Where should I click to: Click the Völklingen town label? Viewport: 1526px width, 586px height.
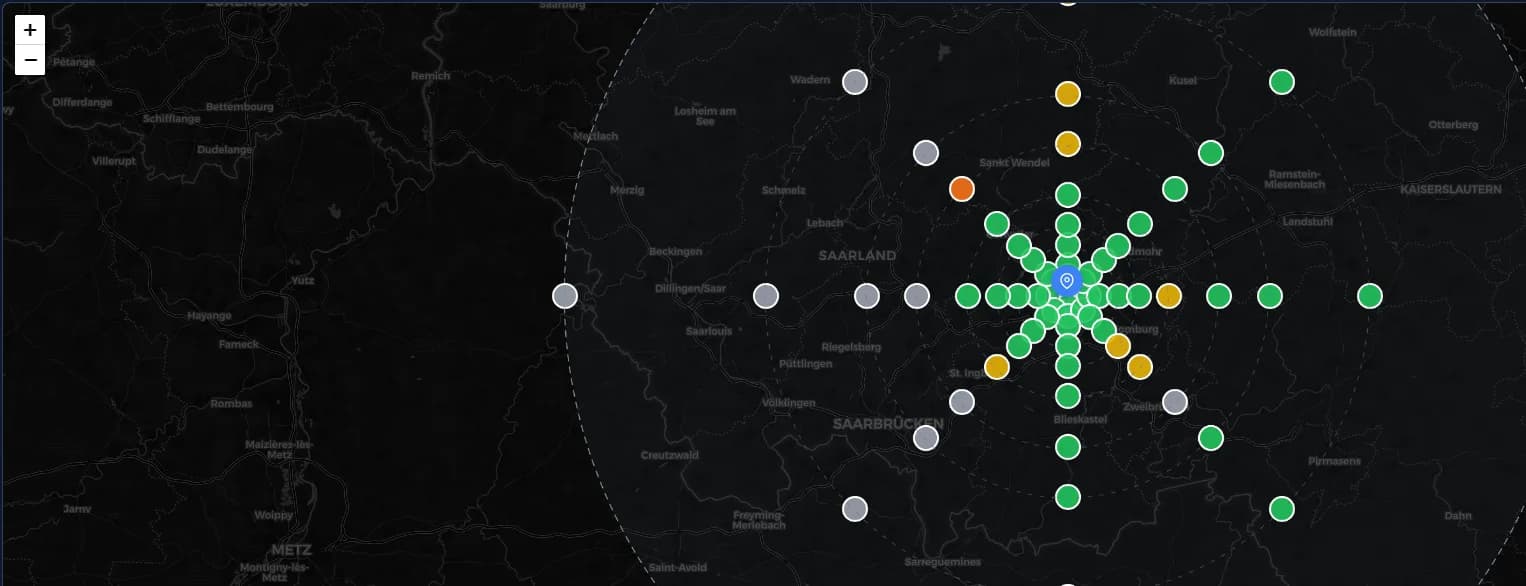coord(788,403)
